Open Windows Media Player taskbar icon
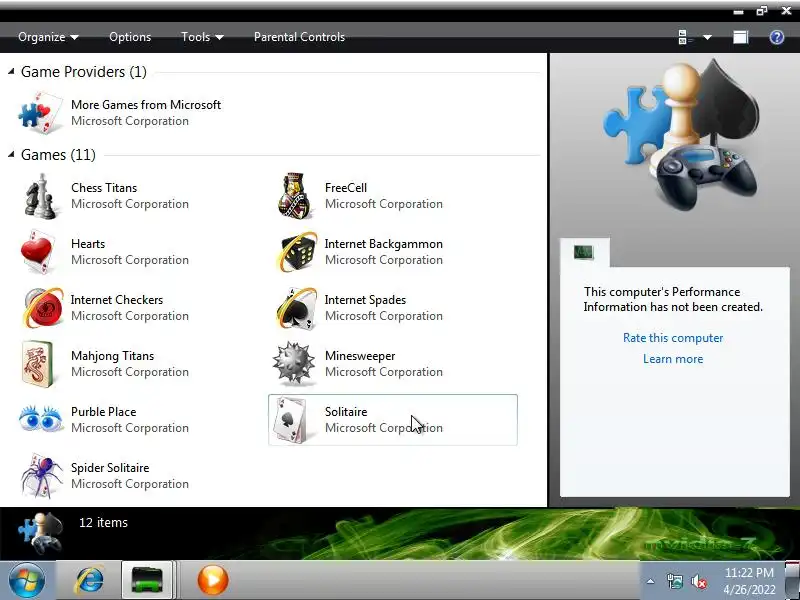Screen dimensions: 800x600 click(212, 580)
